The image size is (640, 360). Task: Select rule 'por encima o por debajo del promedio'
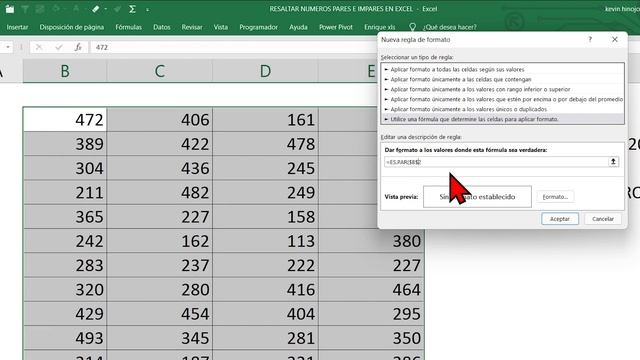[502, 99]
